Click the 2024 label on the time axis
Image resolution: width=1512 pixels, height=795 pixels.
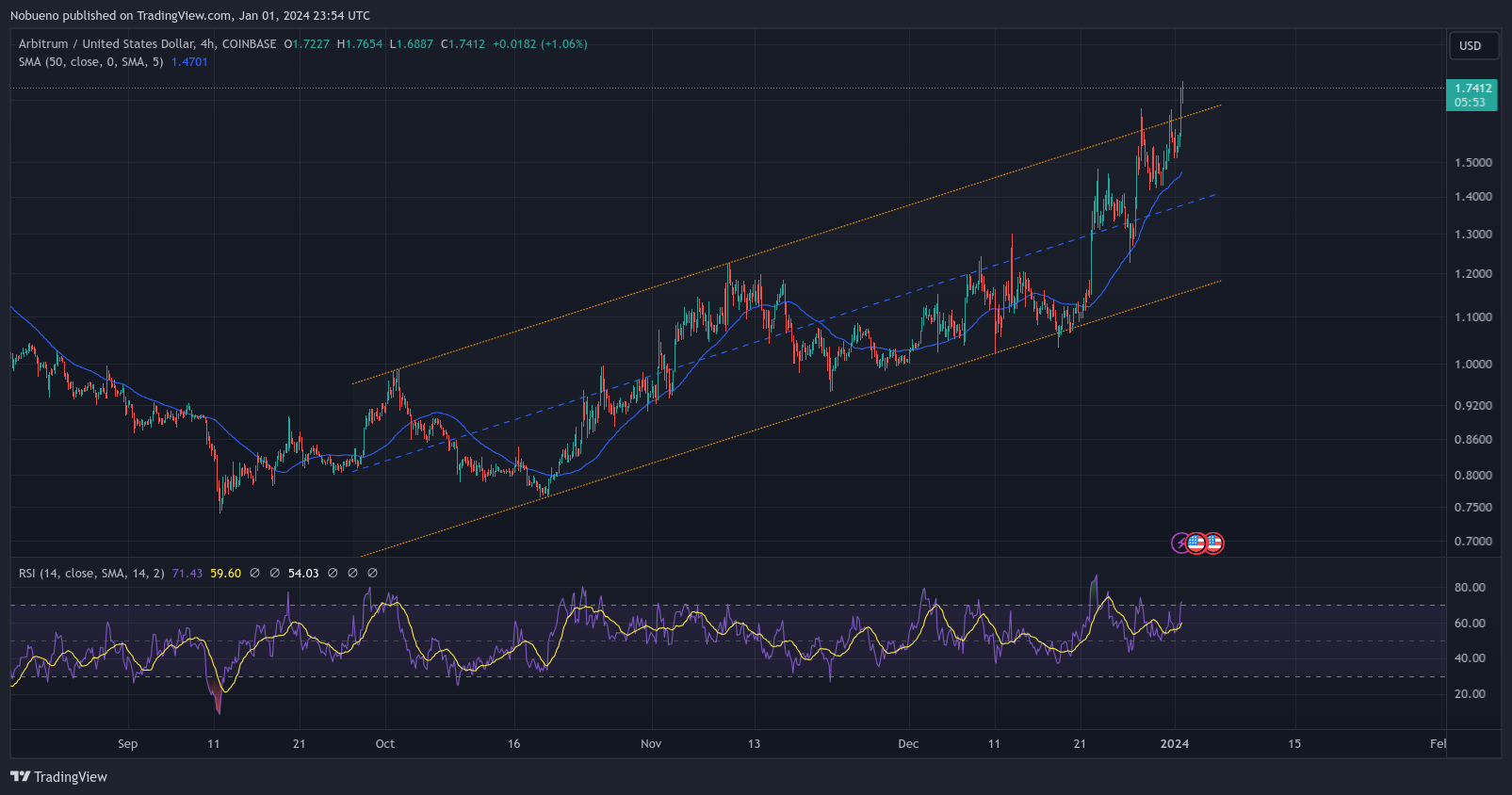(1175, 744)
